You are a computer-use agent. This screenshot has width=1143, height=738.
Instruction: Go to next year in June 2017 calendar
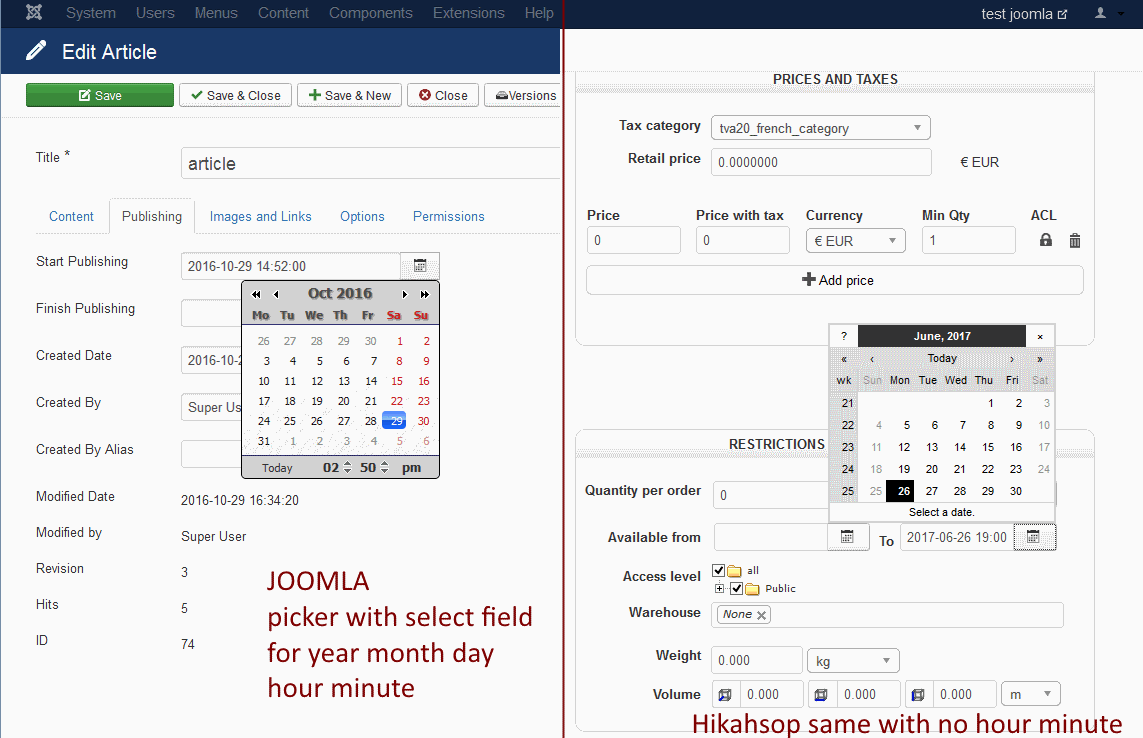click(1040, 359)
